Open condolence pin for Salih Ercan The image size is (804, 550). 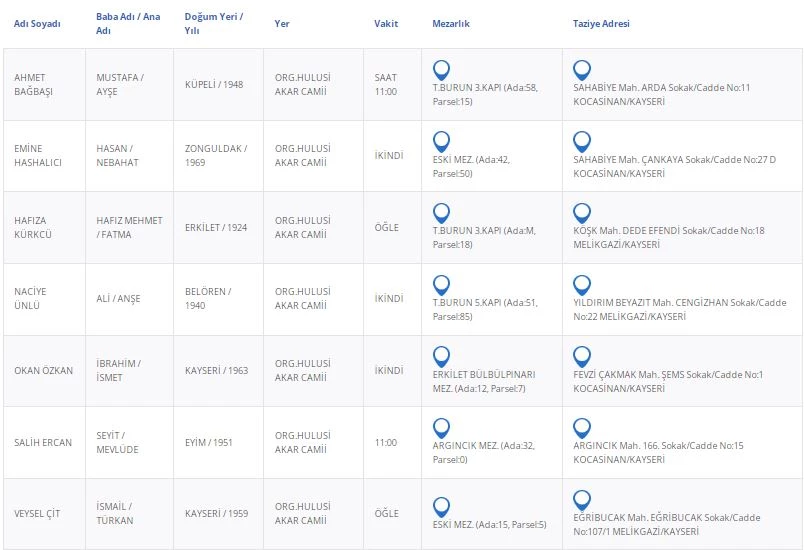(x=582, y=428)
